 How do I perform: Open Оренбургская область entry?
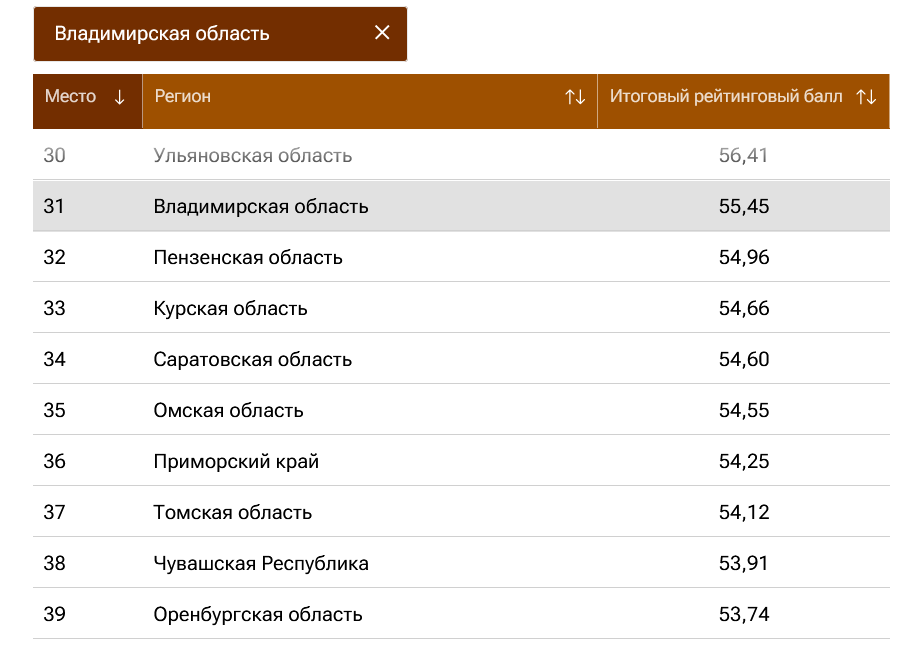[x=461, y=614]
